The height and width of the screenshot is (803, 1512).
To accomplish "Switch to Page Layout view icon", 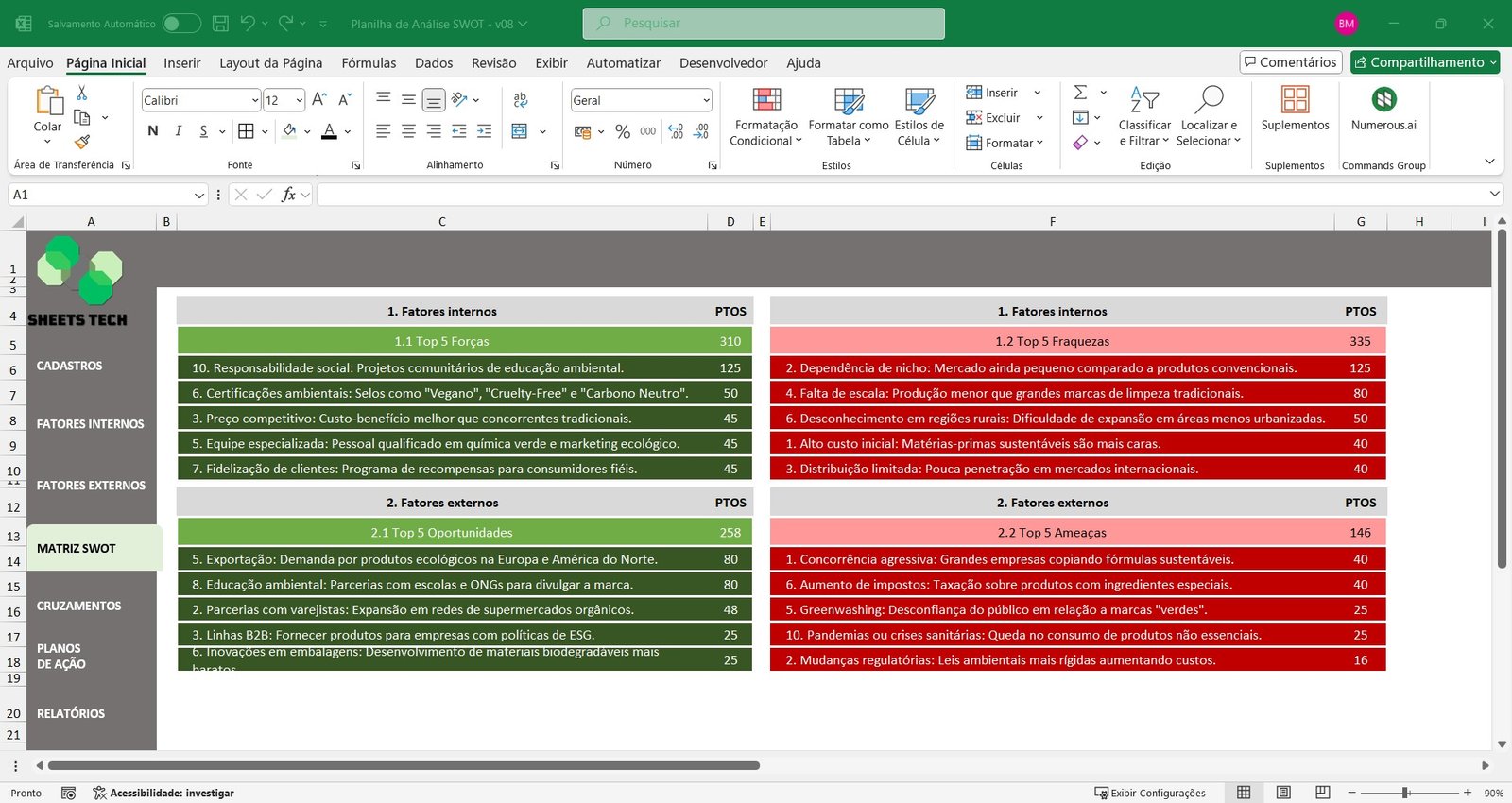I will point(1283,793).
